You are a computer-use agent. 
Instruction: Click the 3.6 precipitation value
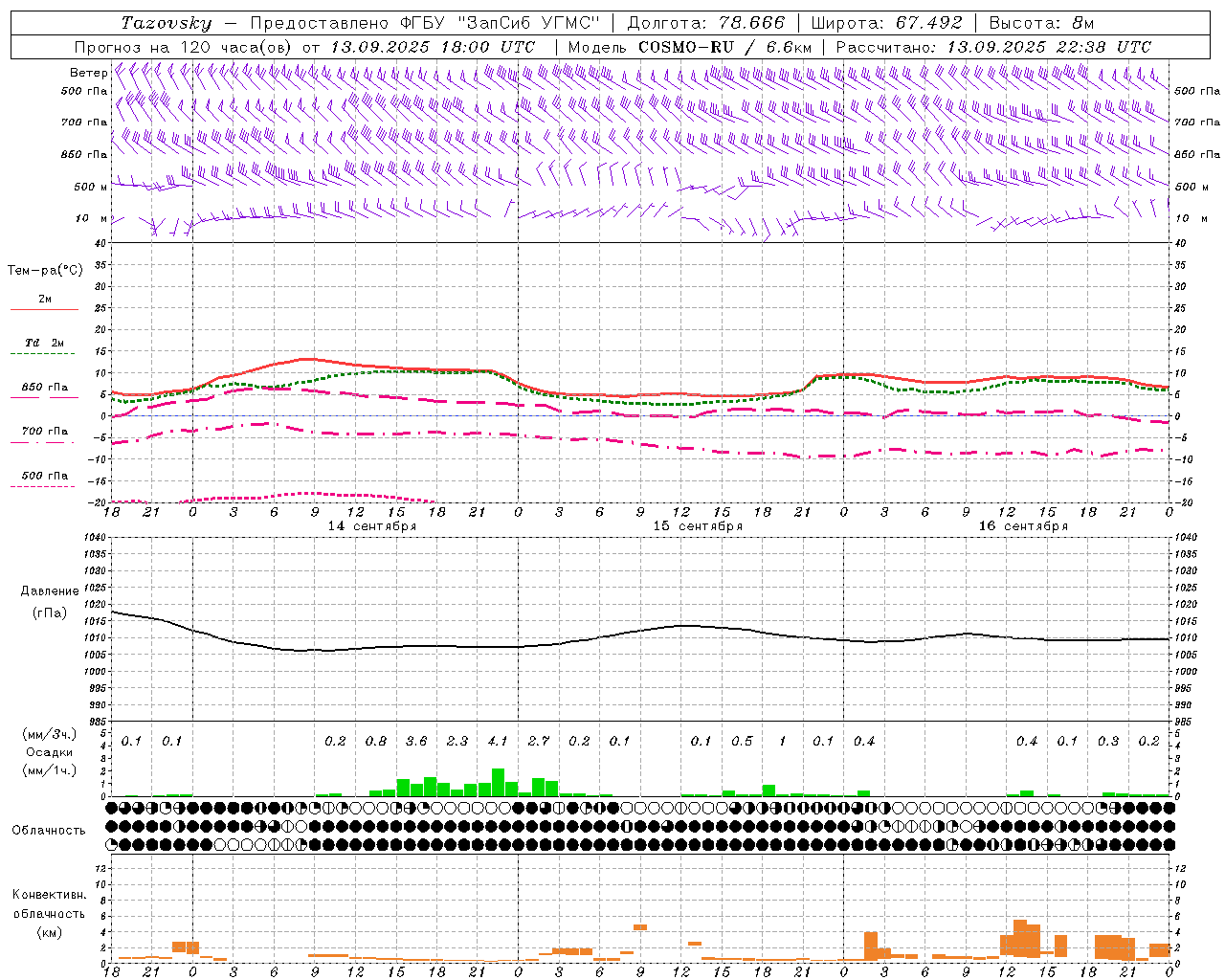416,742
